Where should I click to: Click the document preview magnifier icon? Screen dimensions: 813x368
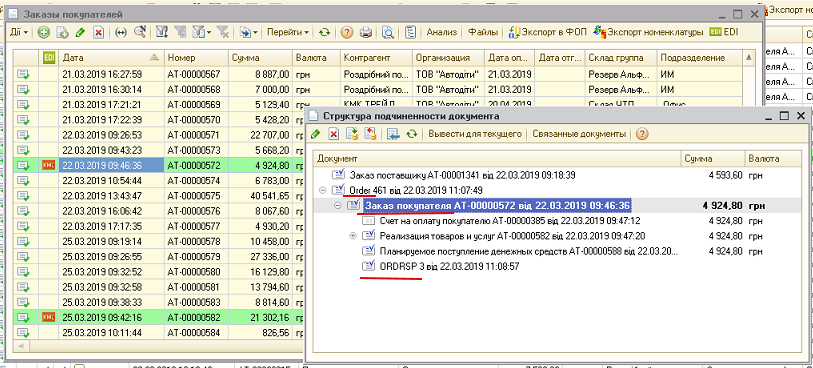387,32
